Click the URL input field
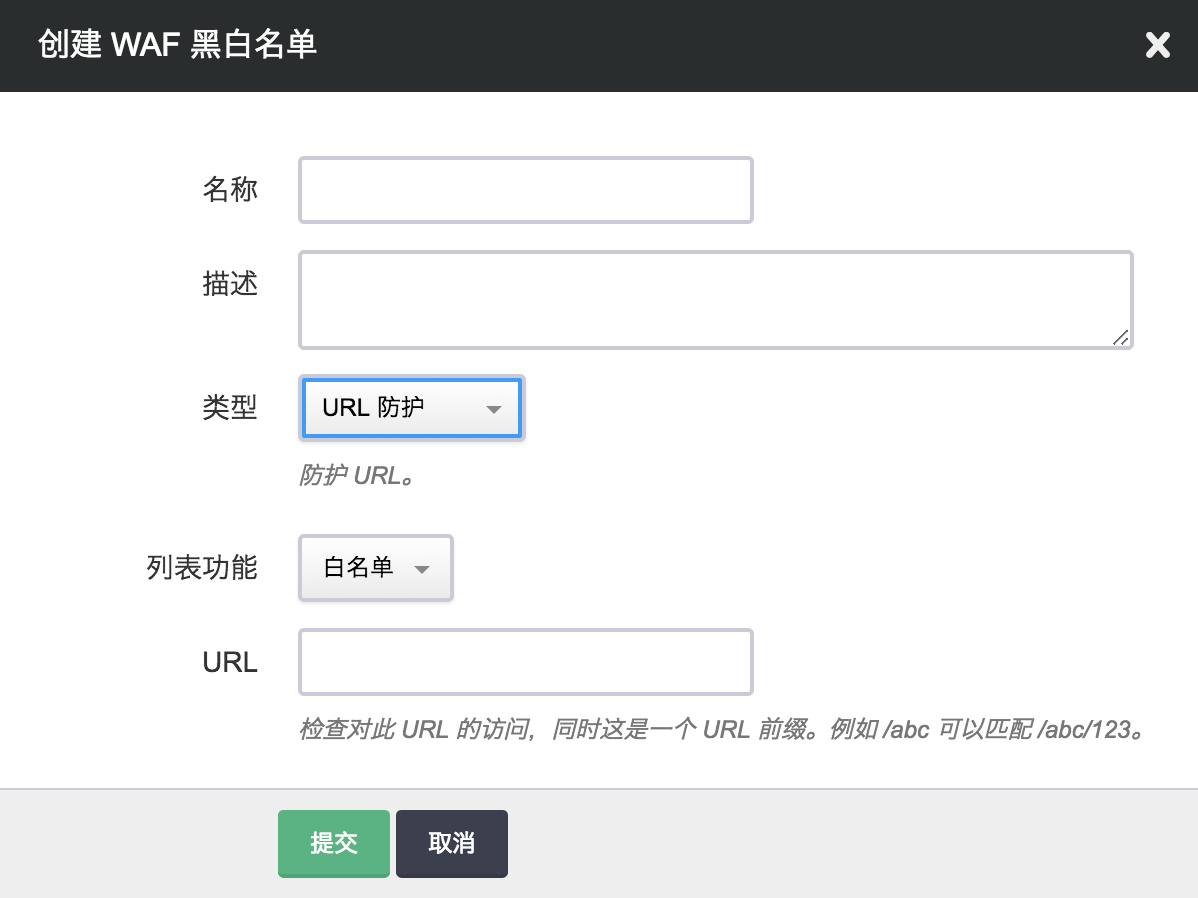The width and height of the screenshot is (1198, 898). [525, 662]
